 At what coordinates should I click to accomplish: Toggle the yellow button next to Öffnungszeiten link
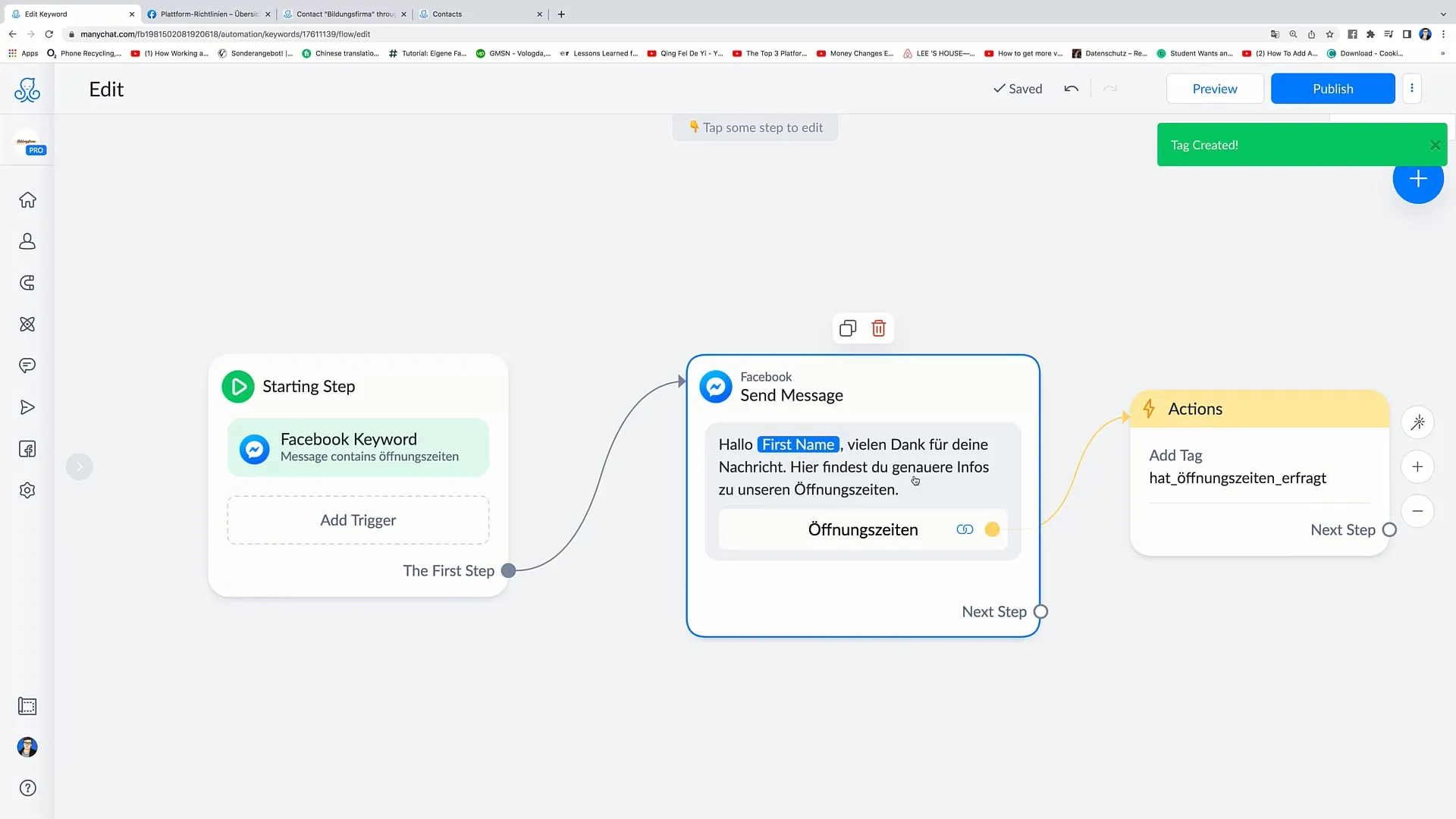pos(992,529)
